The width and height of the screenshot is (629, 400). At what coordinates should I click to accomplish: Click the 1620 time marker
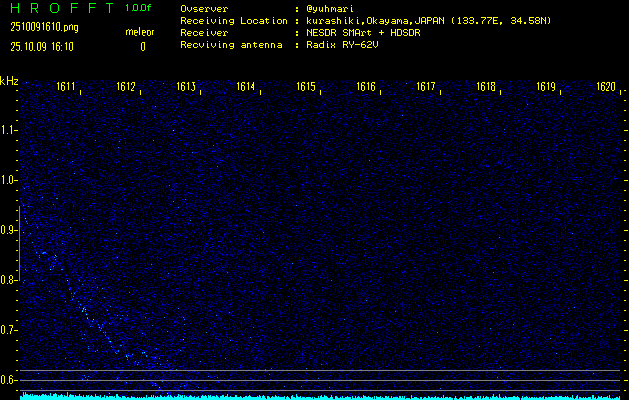[606, 88]
